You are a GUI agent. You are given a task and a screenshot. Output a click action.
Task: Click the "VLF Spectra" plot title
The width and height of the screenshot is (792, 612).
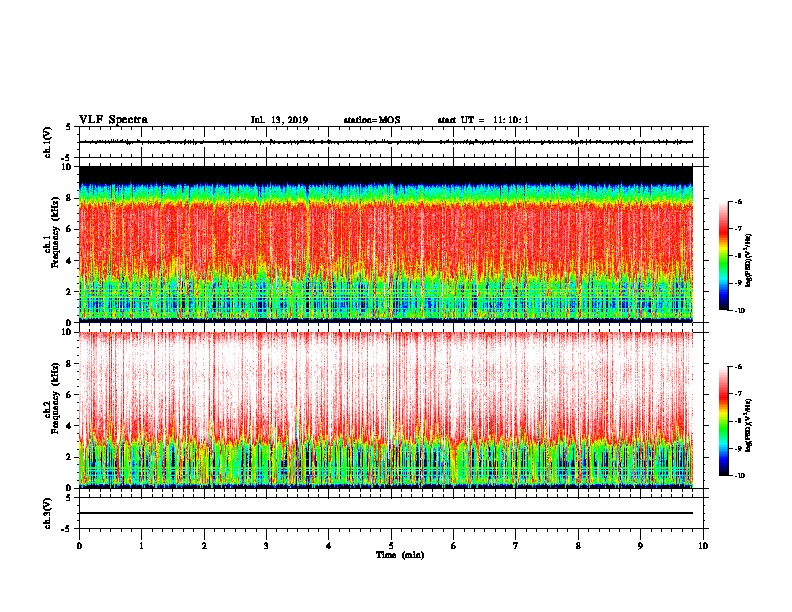click(x=113, y=120)
